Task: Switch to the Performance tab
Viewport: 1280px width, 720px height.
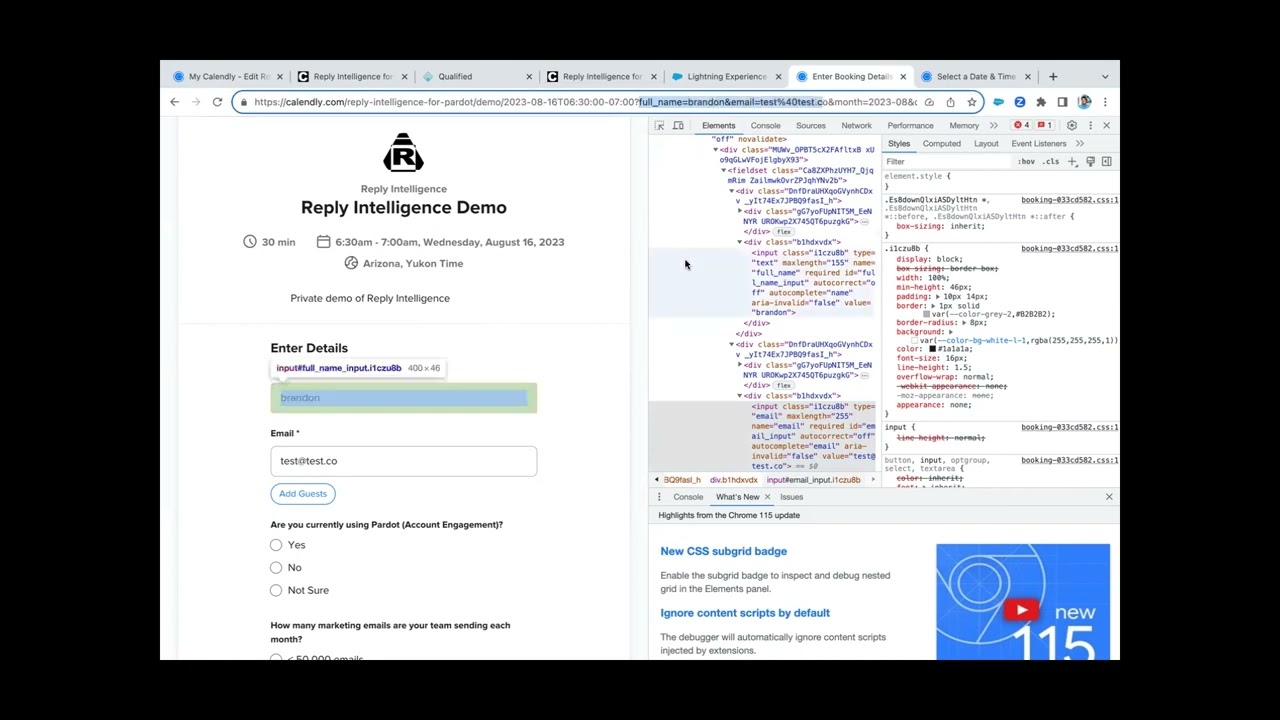Action: pos(910,126)
